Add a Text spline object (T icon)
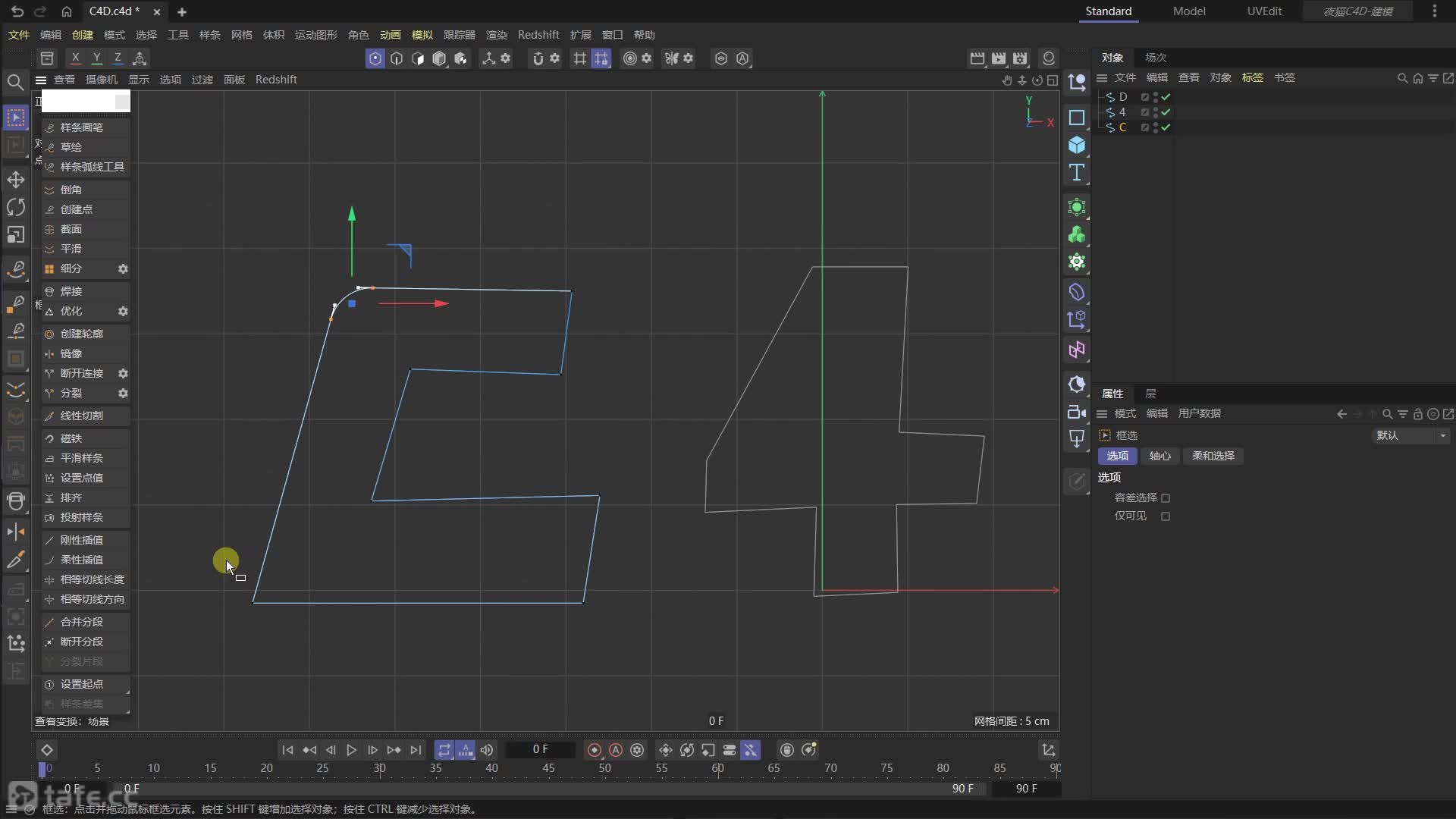The image size is (1456, 819). [1077, 172]
